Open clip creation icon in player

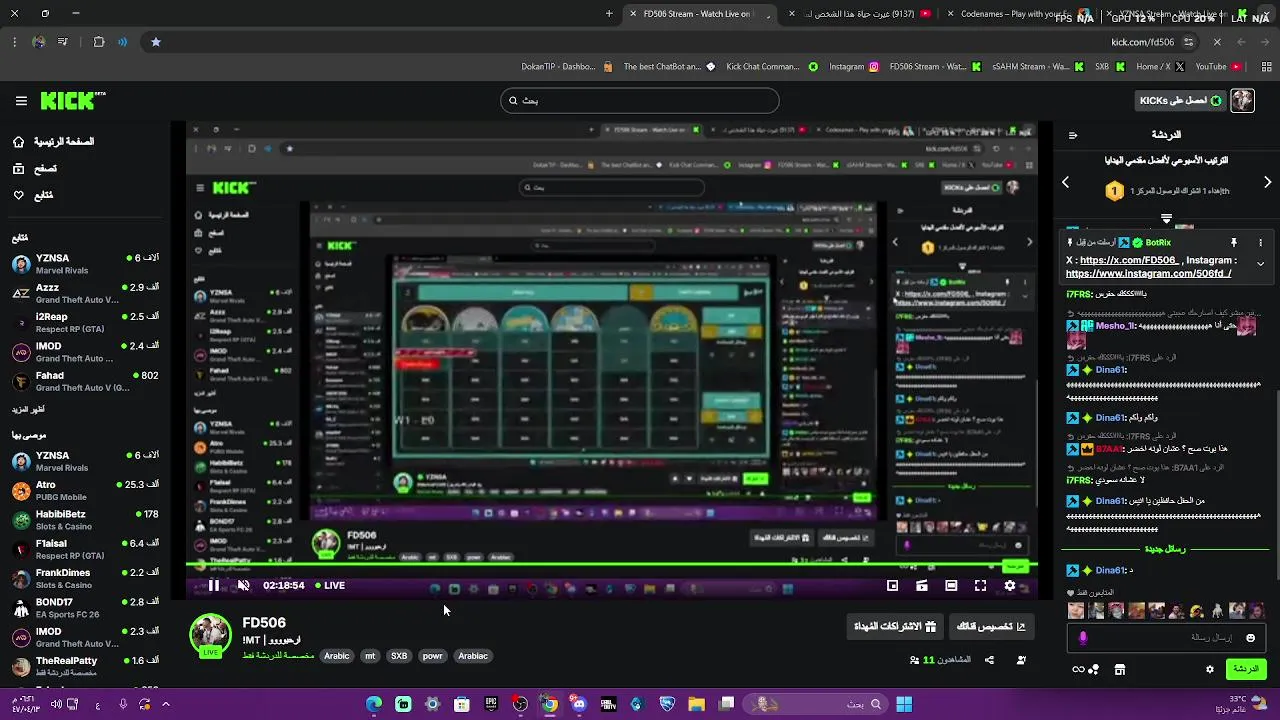[x=922, y=586]
